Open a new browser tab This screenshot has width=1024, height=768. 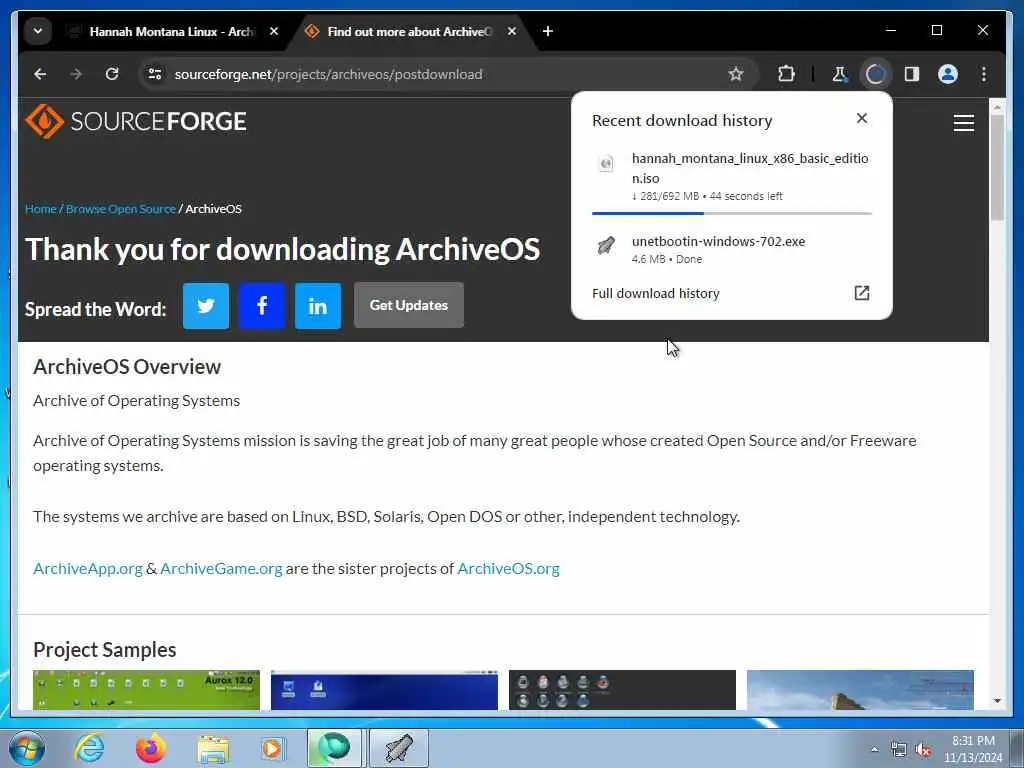pyautogui.click(x=548, y=31)
